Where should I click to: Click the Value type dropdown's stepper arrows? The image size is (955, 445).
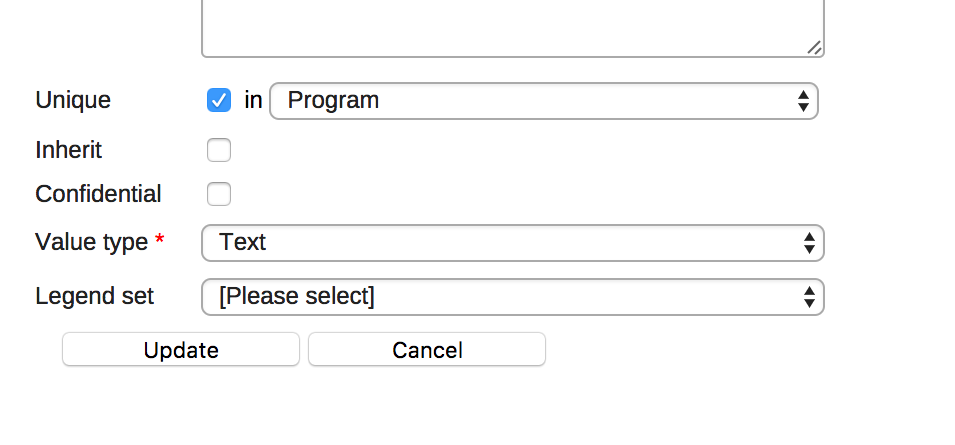pyautogui.click(x=809, y=242)
